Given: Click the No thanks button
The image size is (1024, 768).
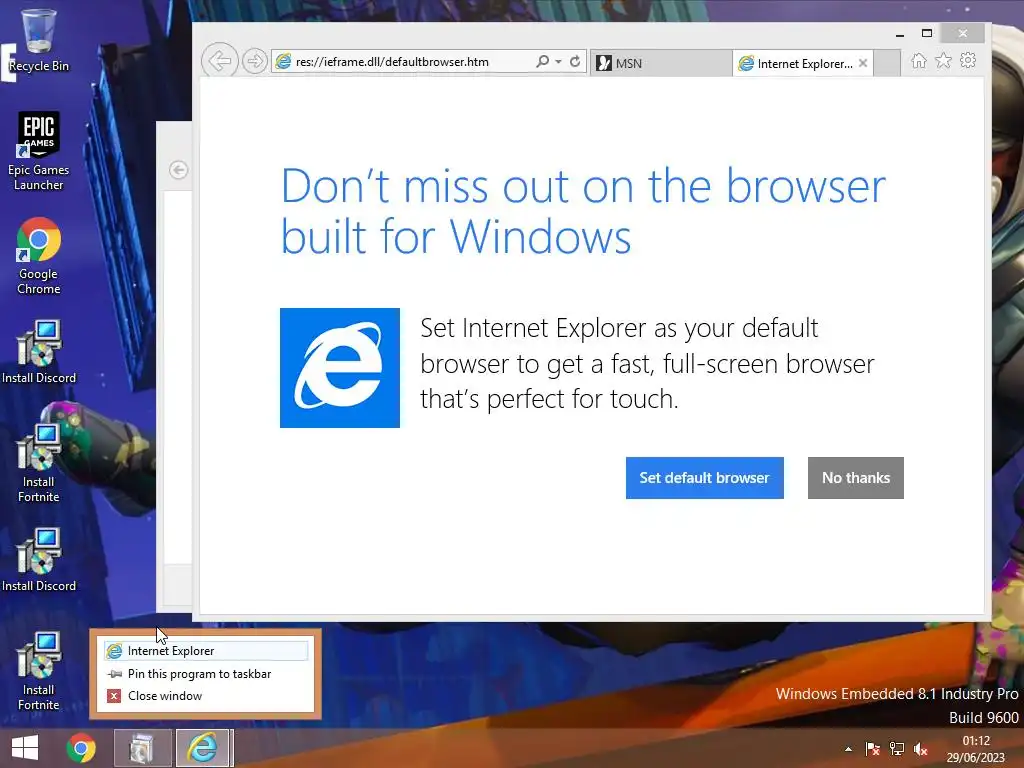Looking at the screenshot, I should [856, 478].
